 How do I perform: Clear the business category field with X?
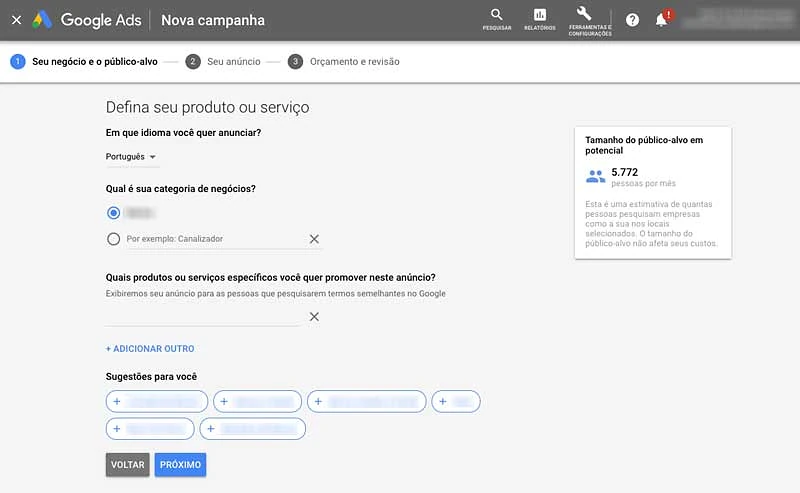314,239
